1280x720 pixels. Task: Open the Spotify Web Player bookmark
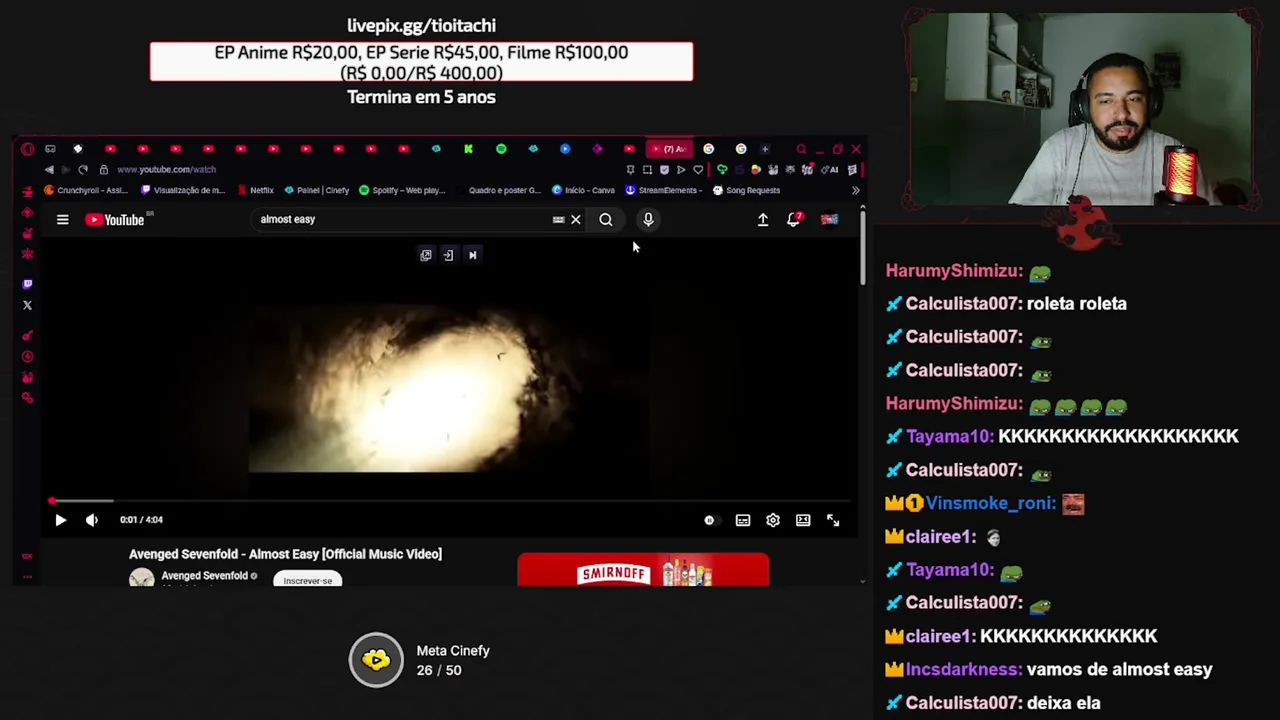(402, 190)
